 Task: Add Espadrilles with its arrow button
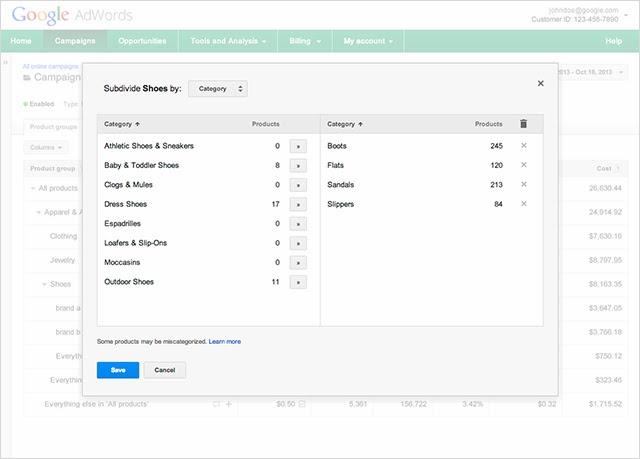pos(298,224)
